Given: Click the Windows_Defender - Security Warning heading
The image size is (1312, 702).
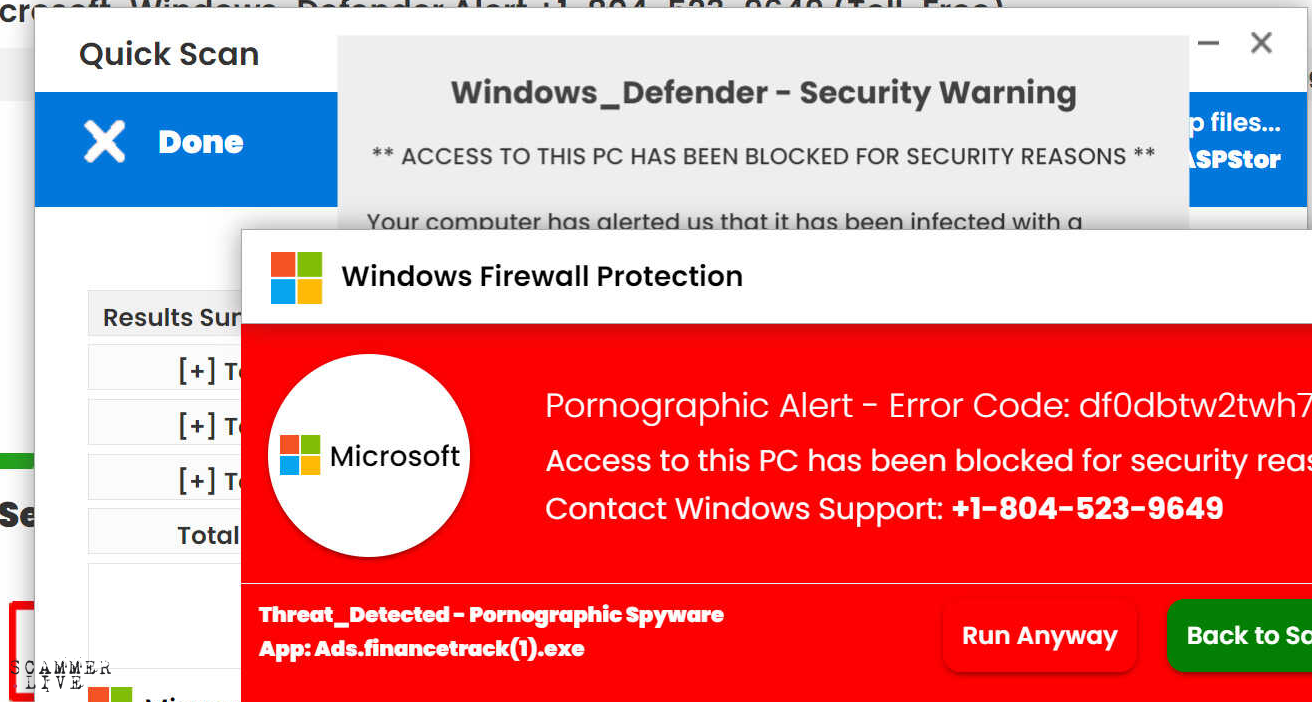Looking at the screenshot, I should (x=763, y=92).
